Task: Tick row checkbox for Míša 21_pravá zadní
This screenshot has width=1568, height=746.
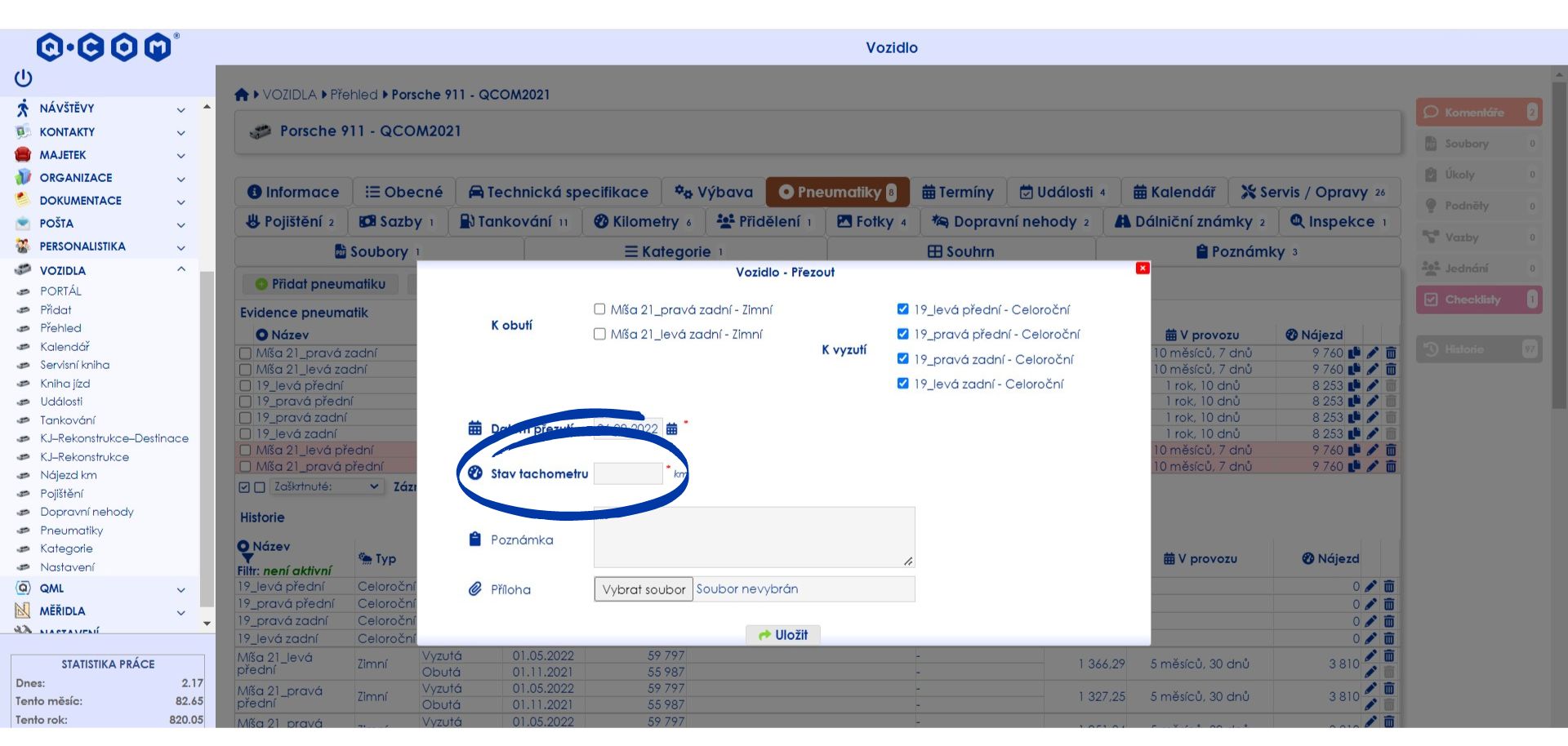Action: 245,353
